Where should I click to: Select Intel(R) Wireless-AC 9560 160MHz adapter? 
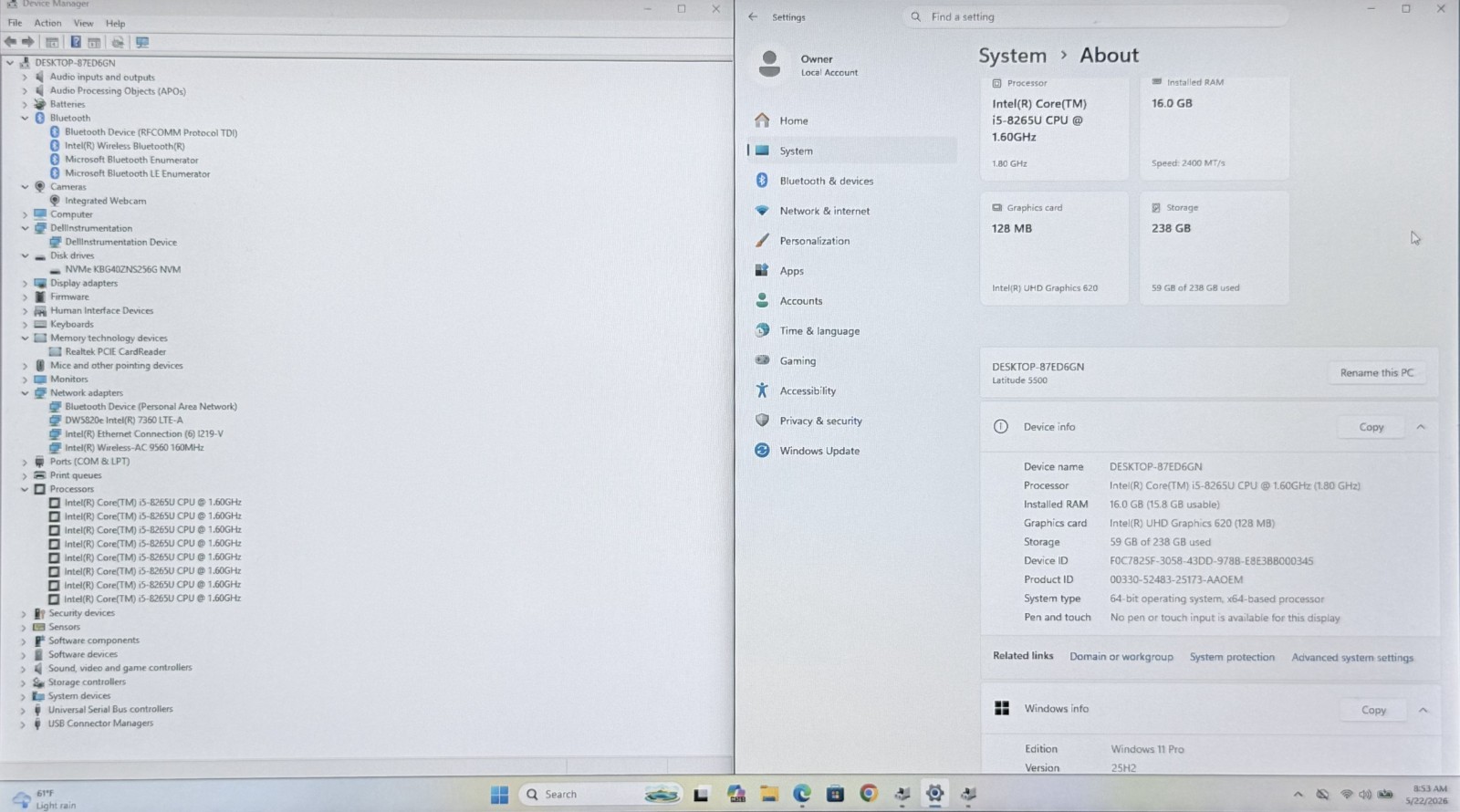(133, 448)
